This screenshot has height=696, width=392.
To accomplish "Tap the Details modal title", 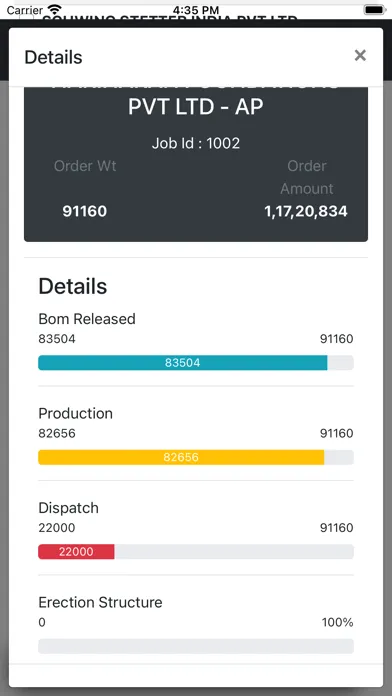I will pos(53,57).
